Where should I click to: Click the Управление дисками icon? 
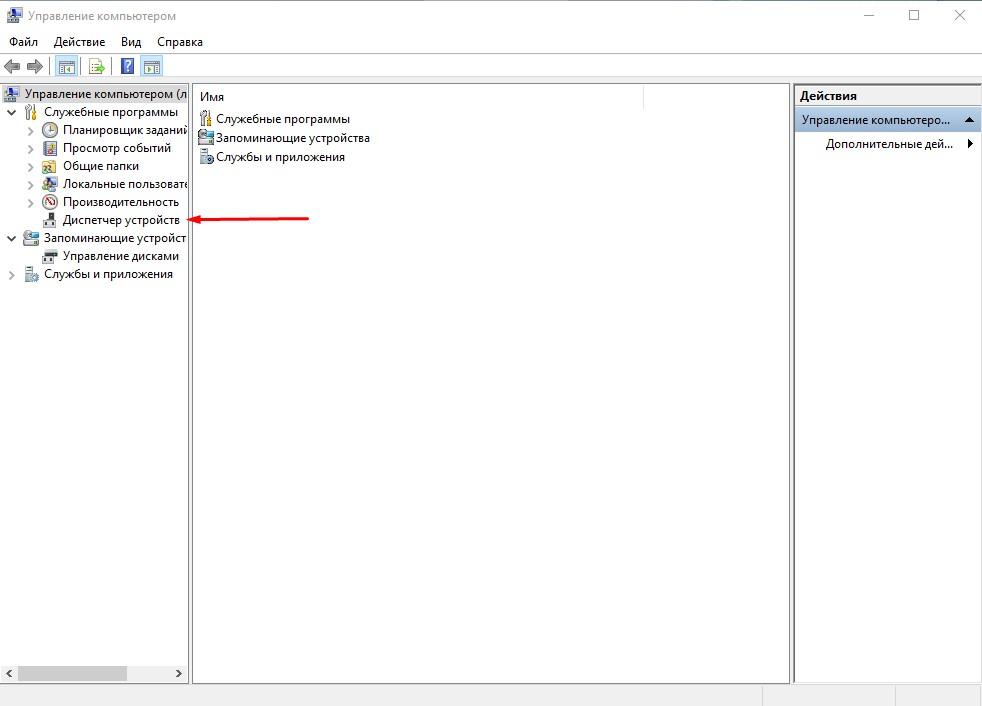(x=49, y=256)
